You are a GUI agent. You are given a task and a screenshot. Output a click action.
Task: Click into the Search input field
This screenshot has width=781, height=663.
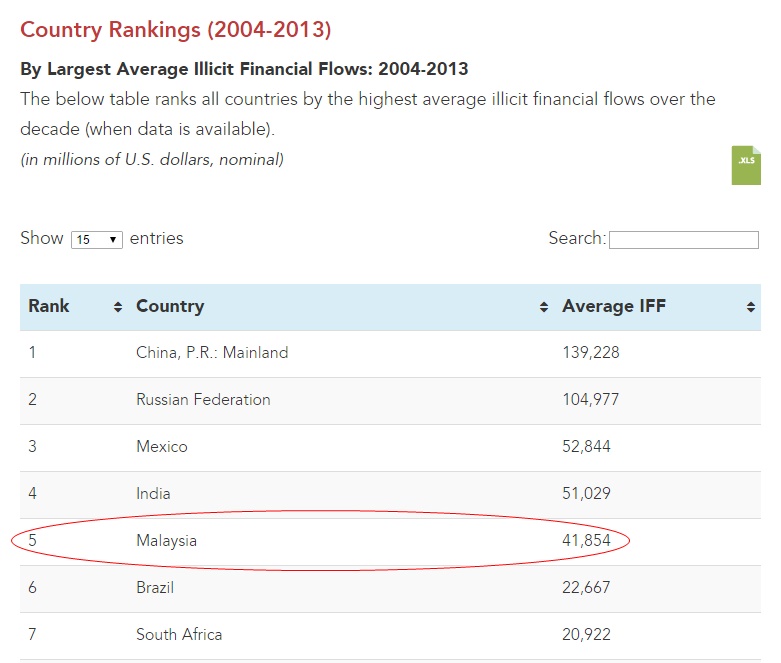(x=684, y=240)
